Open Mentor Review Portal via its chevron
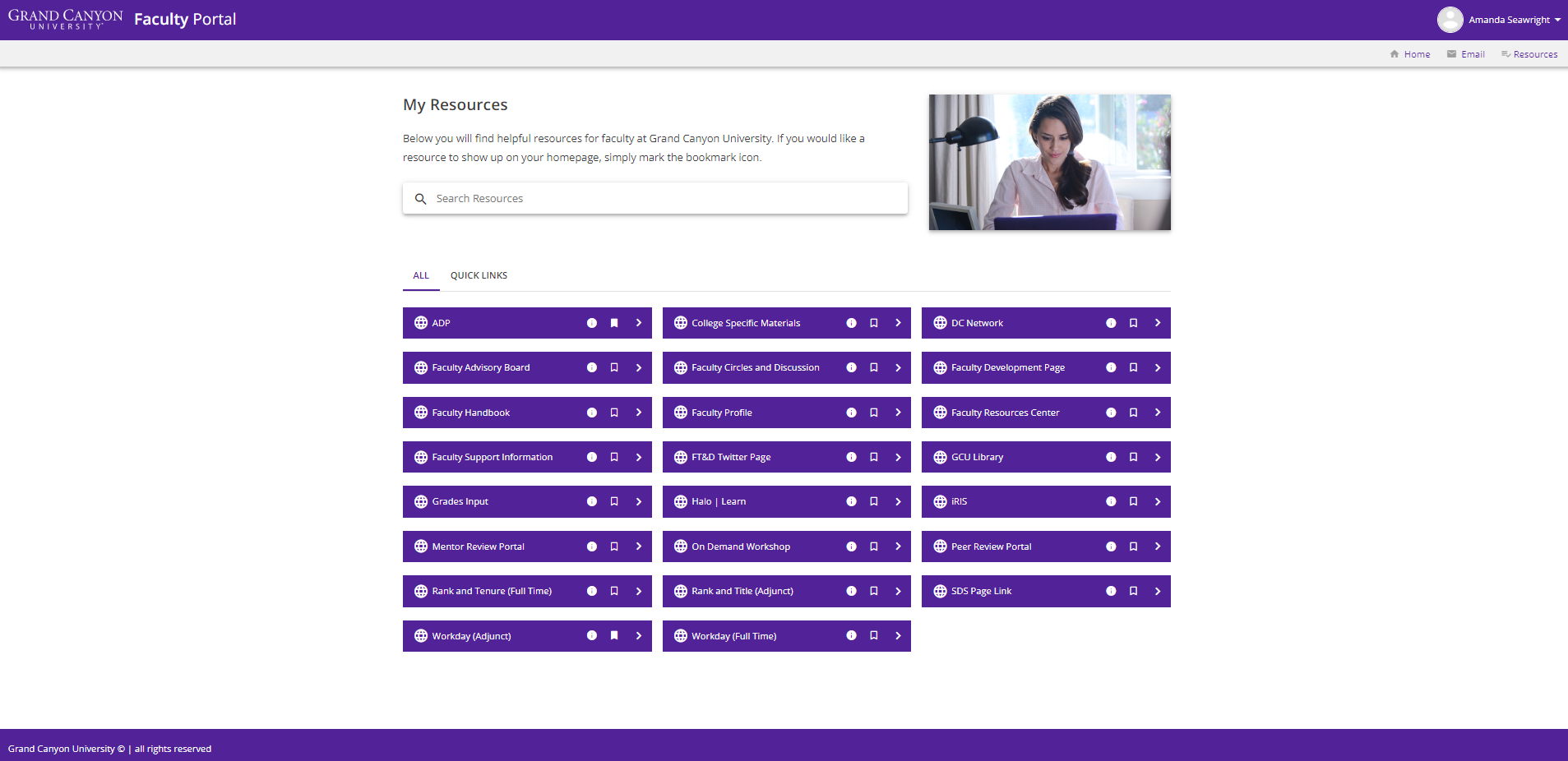 [x=639, y=547]
